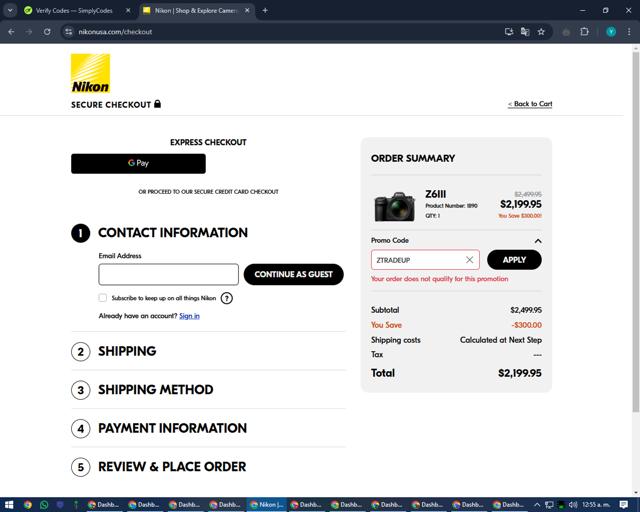The width and height of the screenshot is (640, 512).
Task: Click the volume speaker tray icon
Action: click(x=573, y=505)
